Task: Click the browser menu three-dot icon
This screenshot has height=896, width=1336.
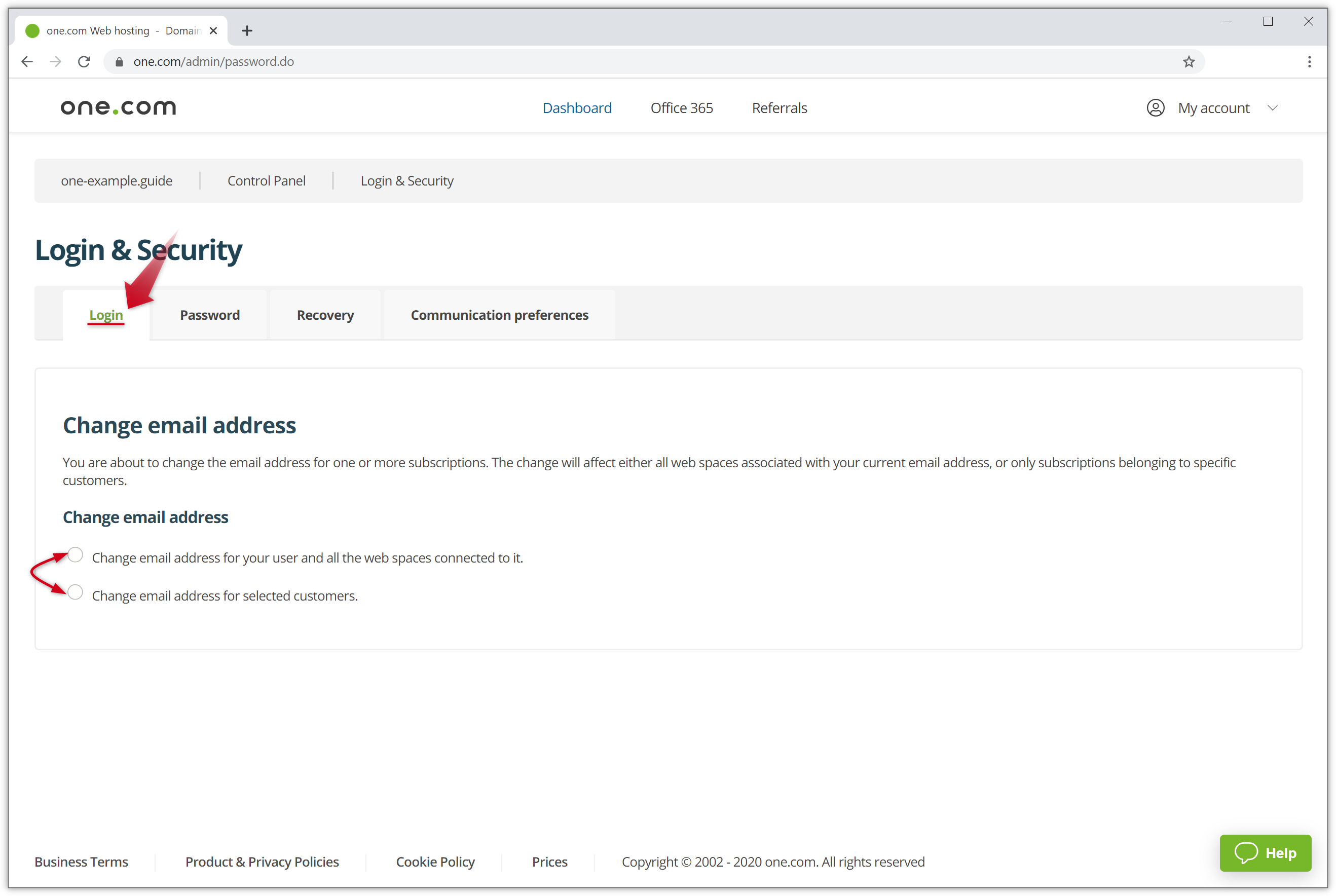Action: [1310, 62]
